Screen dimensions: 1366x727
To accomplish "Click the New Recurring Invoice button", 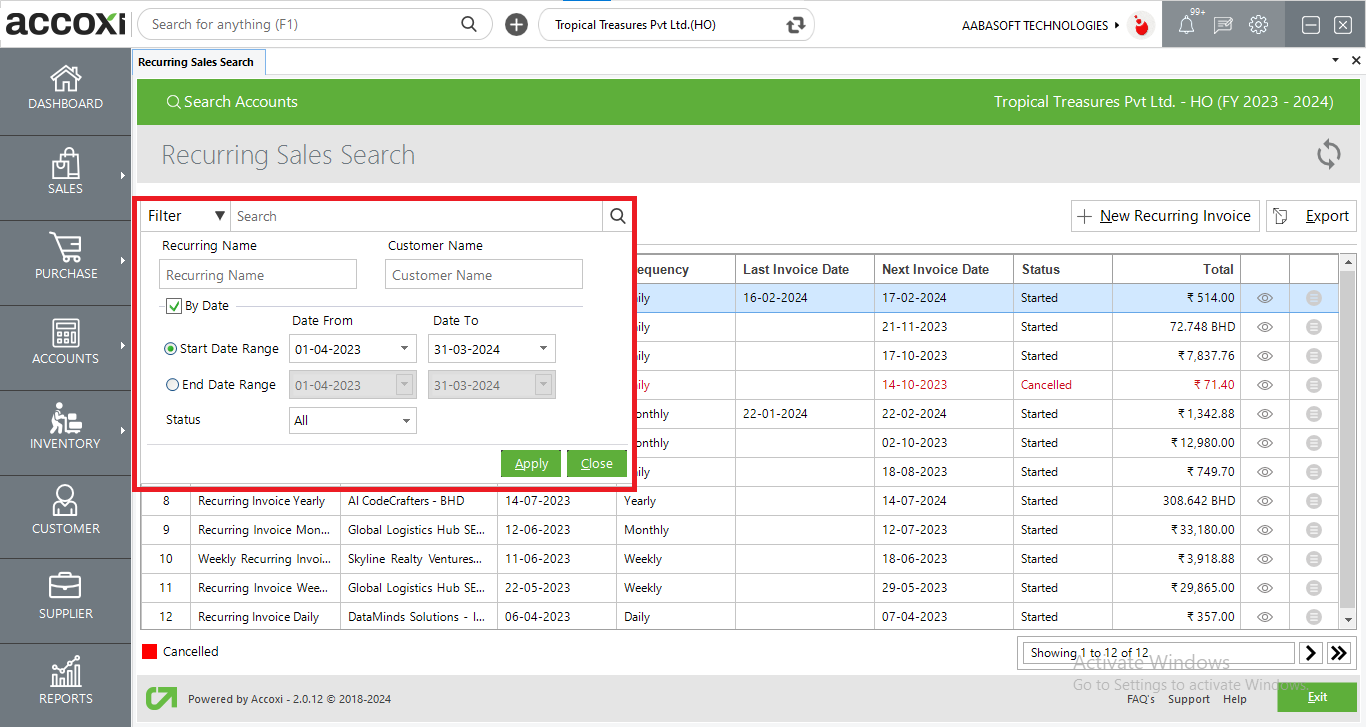I will click(x=1164, y=216).
